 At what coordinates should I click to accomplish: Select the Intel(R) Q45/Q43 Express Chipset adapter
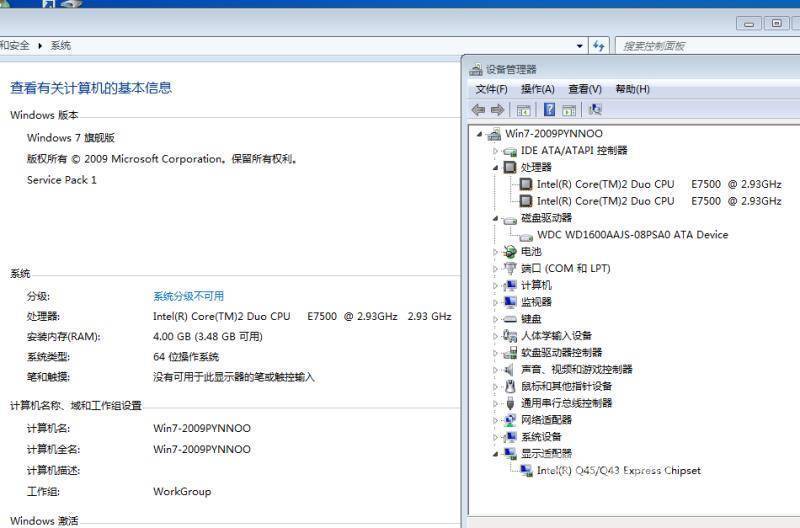pyautogui.click(x=619, y=470)
